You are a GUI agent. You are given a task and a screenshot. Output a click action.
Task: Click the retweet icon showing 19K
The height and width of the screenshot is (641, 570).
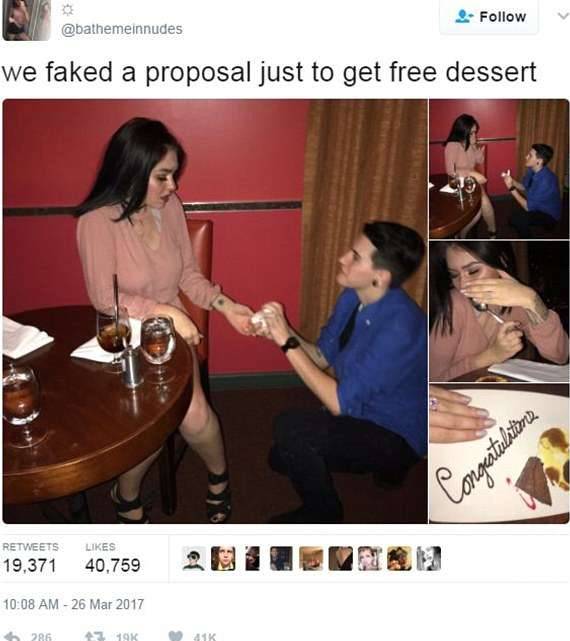[x=92, y=637]
